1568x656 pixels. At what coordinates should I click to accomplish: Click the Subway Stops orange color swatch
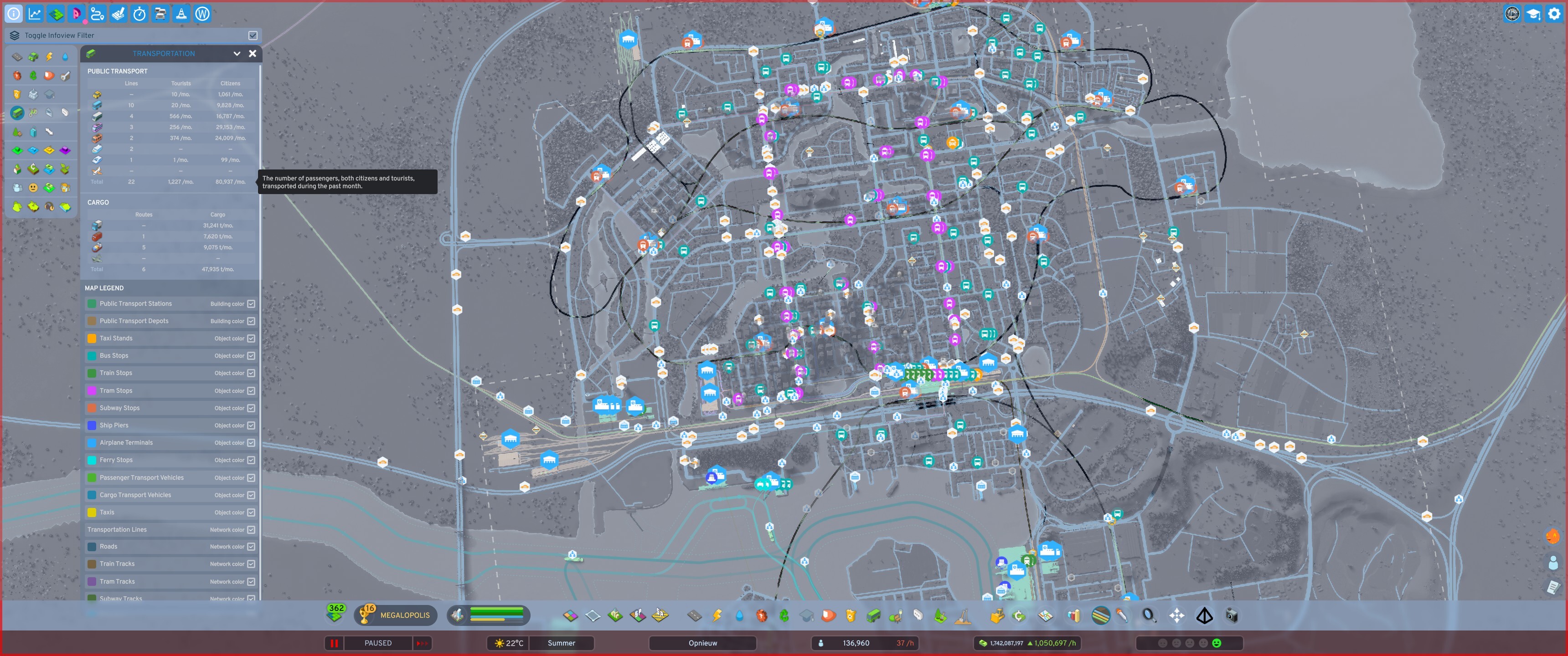tap(92, 408)
